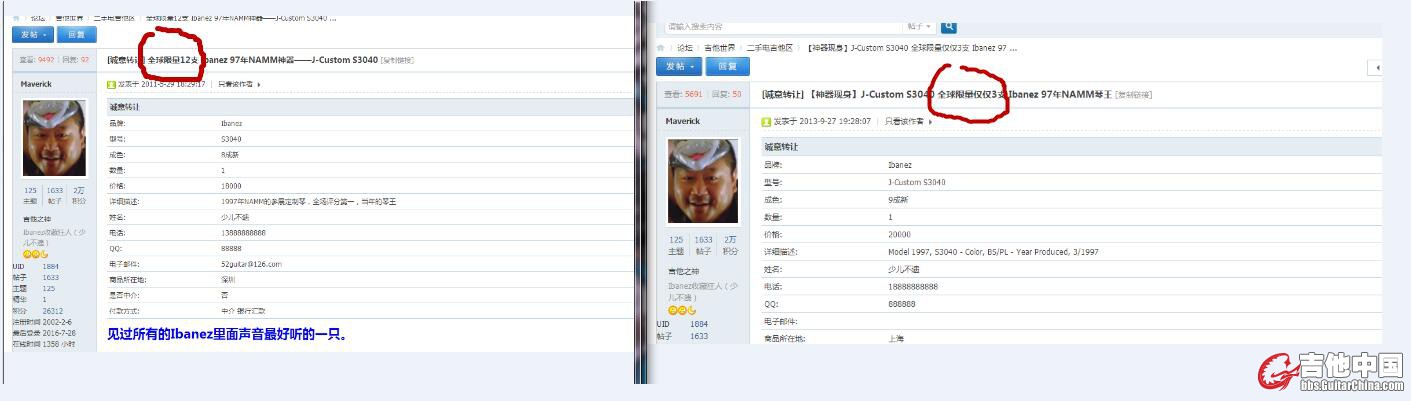Click the poster icon beside left post date
The width and height of the screenshot is (1411, 401).
(112, 84)
